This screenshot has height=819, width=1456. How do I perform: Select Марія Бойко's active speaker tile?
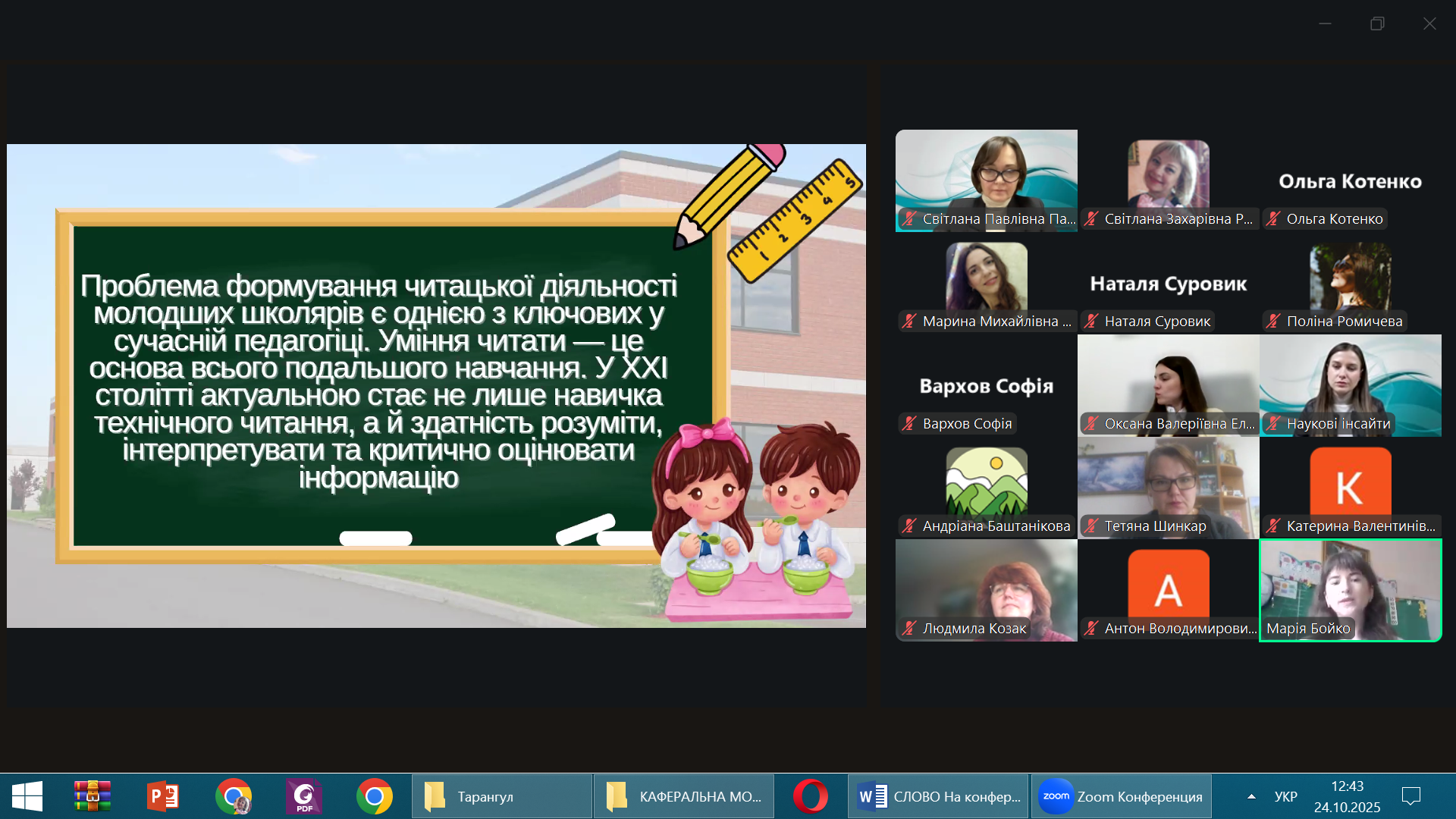1351,590
